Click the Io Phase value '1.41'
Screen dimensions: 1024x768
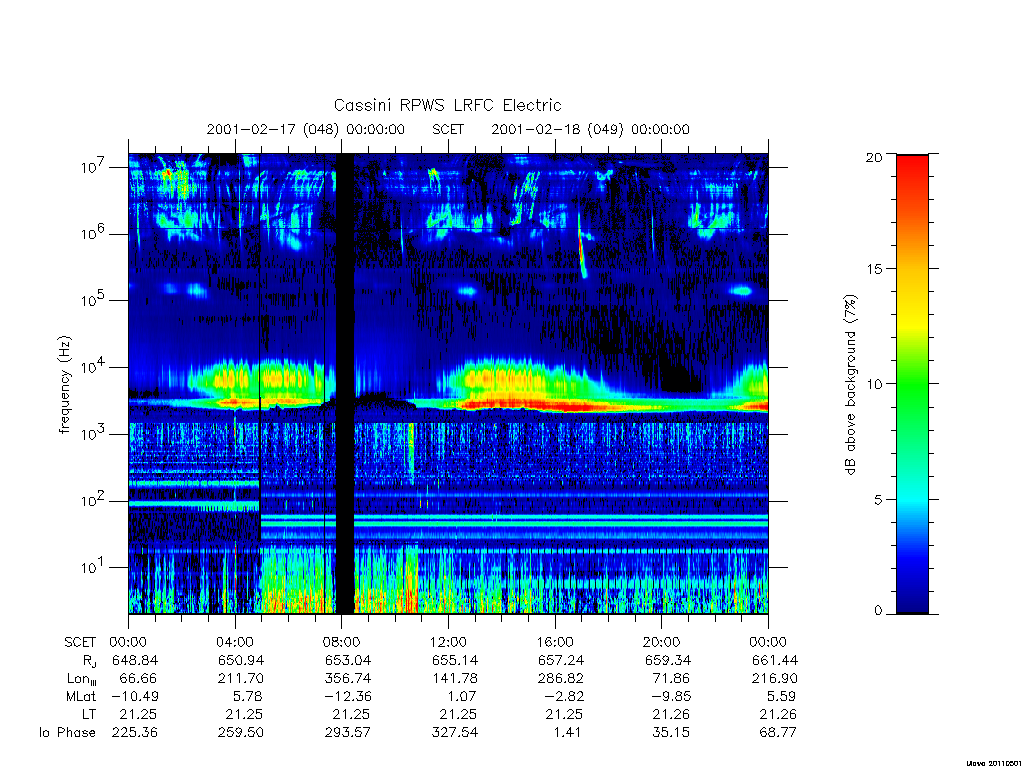tap(567, 733)
